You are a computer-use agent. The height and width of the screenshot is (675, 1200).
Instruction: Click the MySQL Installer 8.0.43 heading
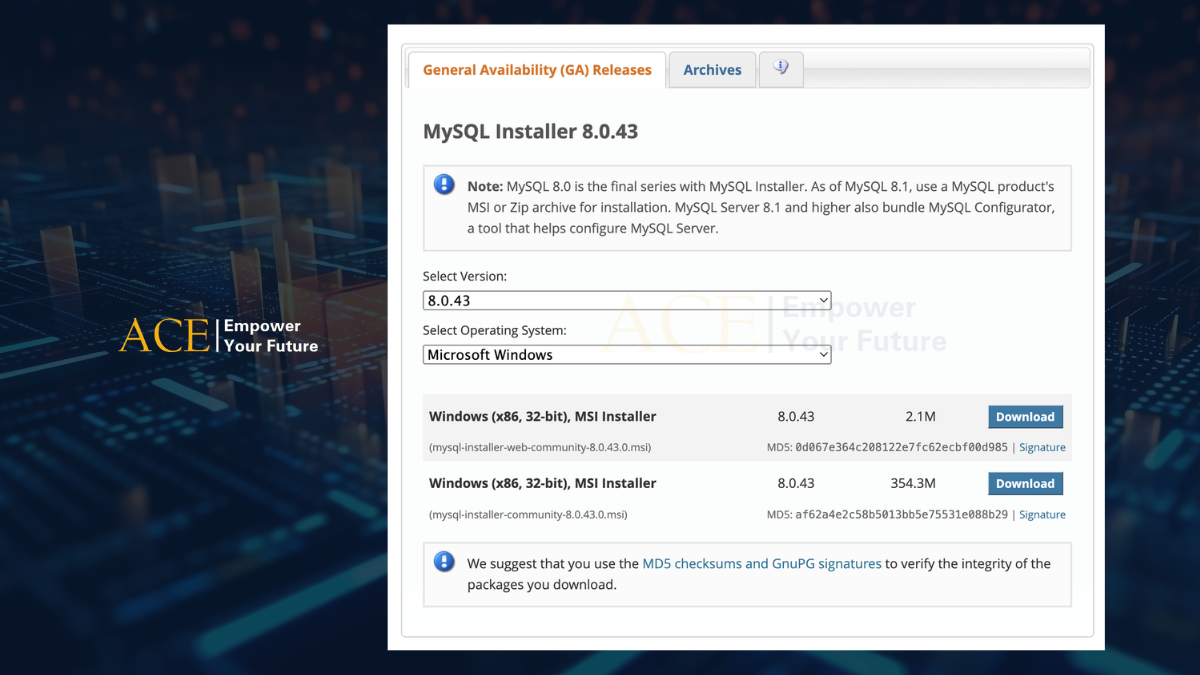530,132
